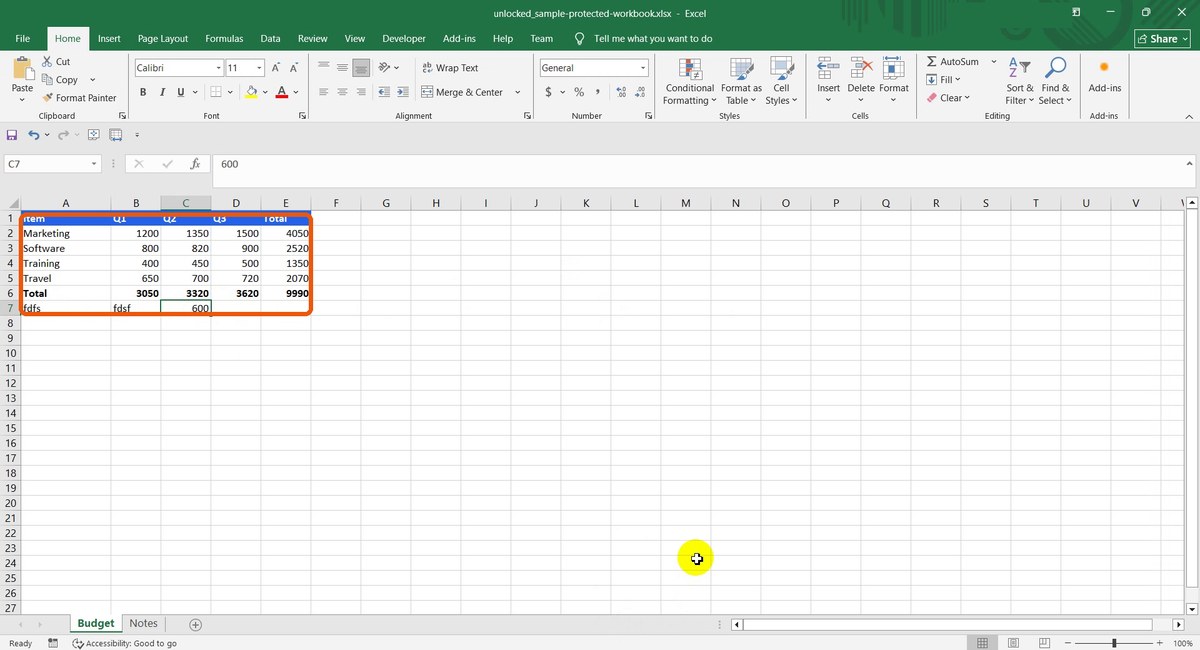This screenshot has width=1200, height=650.
Task: Open the General number format dropdown
Action: 643,68
